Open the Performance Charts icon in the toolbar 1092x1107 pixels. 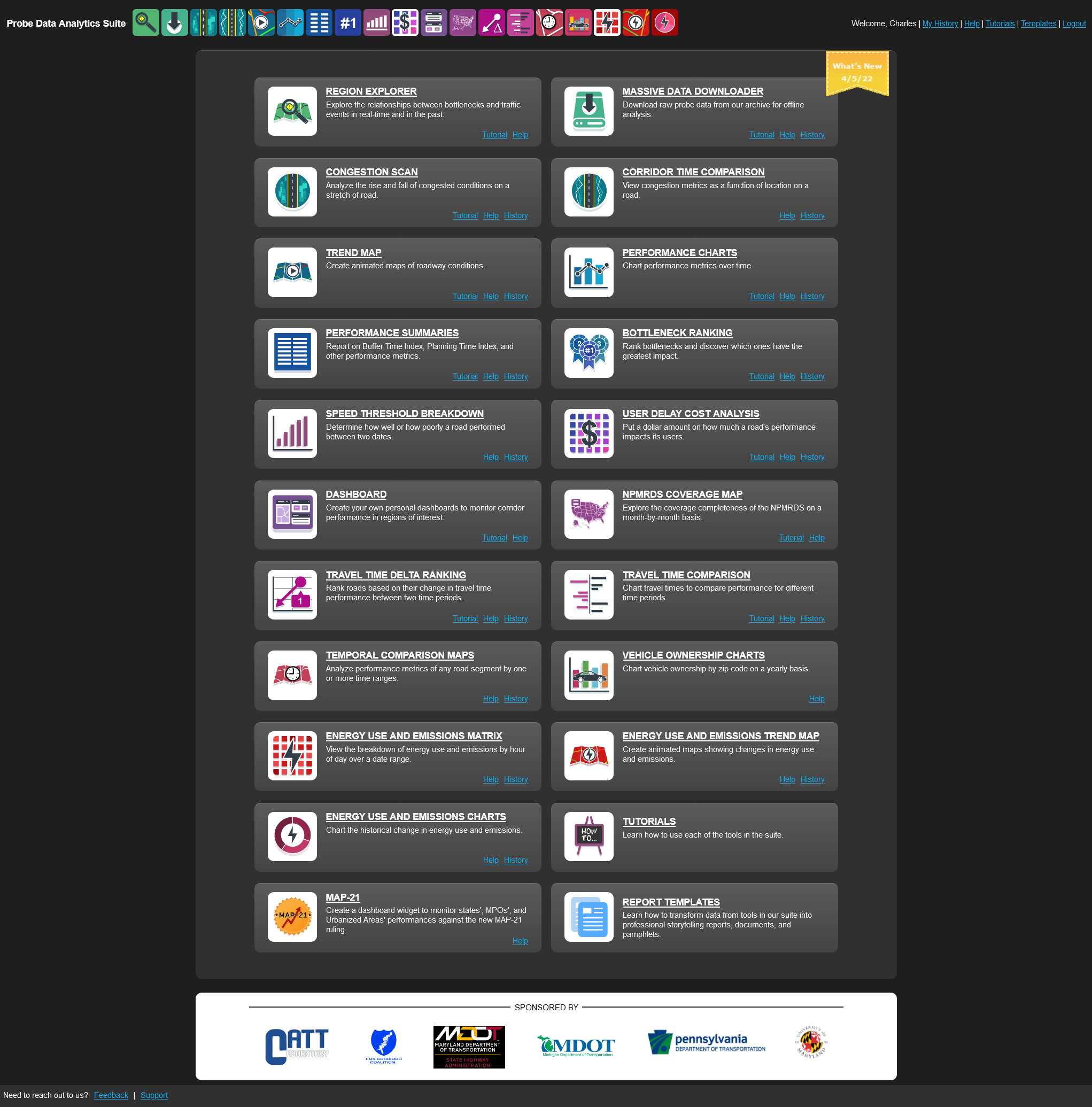pos(290,22)
